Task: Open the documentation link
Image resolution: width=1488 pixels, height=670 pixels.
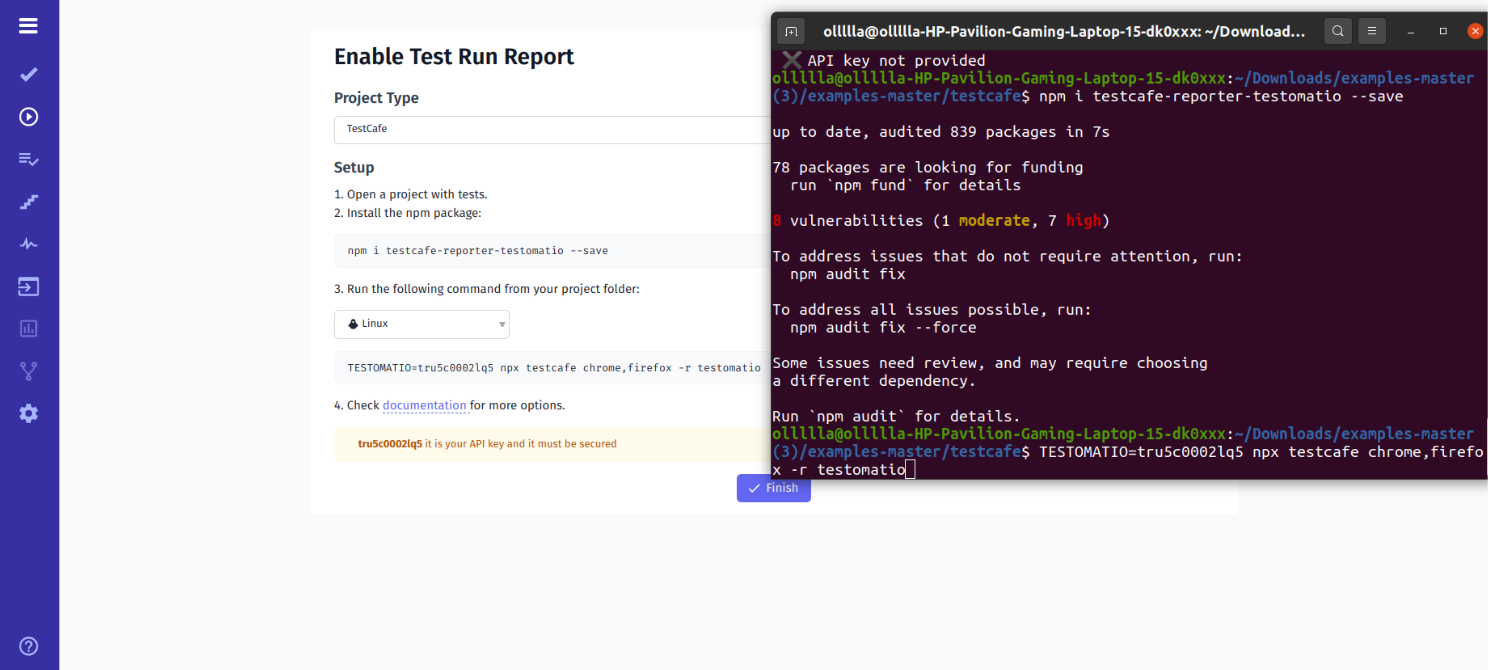Action: tap(424, 405)
